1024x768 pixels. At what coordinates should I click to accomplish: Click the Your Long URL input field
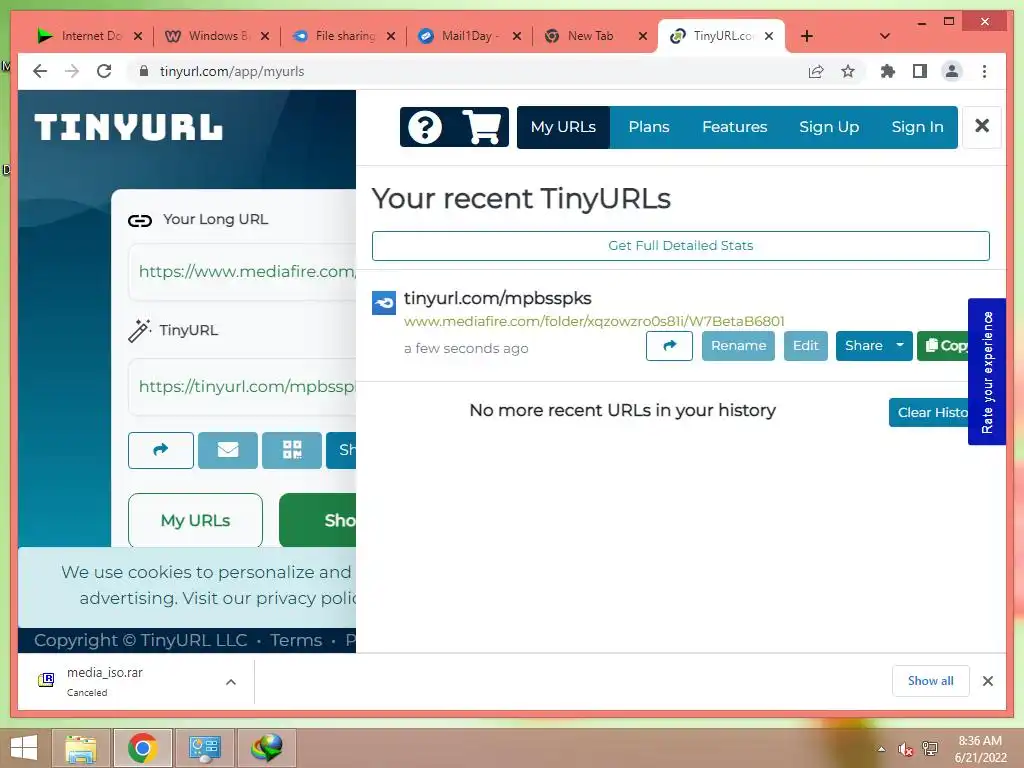click(x=243, y=272)
